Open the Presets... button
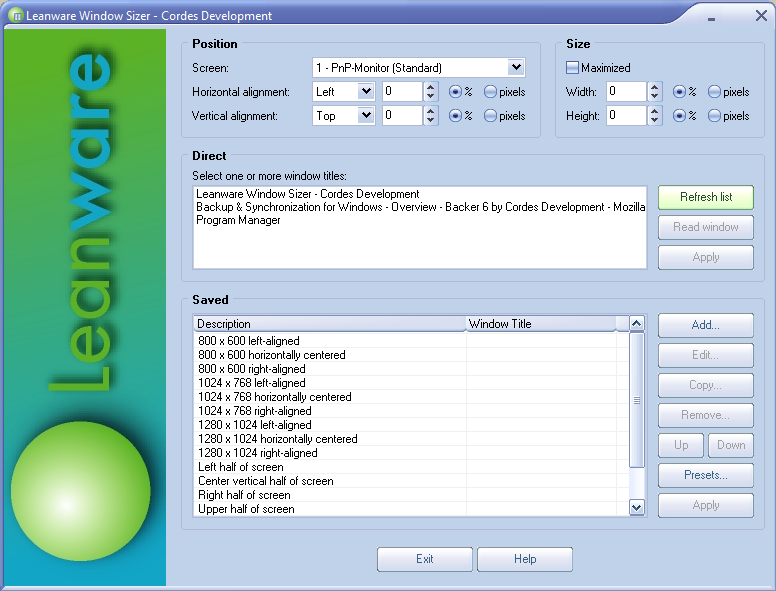The height and width of the screenshot is (591, 776). pos(706,475)
